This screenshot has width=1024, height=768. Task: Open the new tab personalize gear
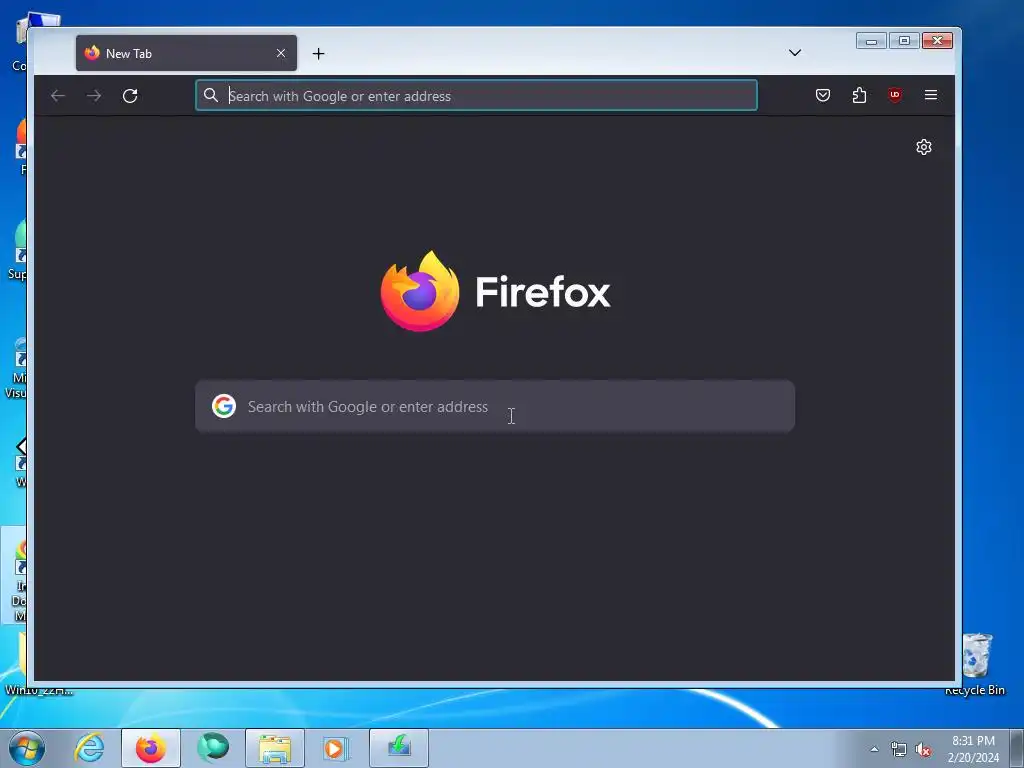[923, 147]
